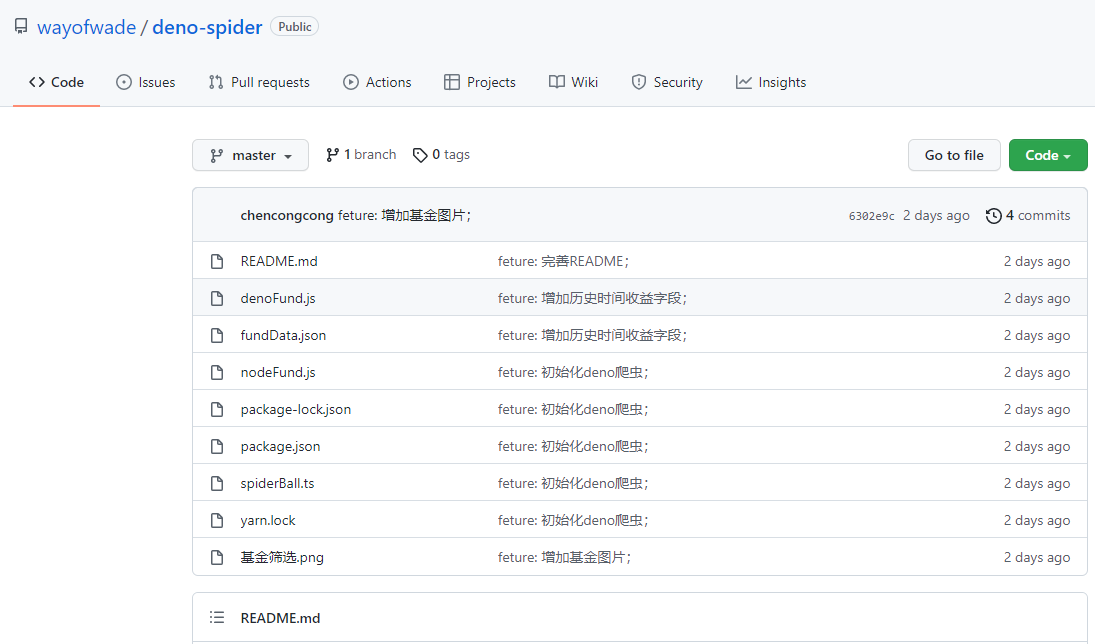Open latest commit message about 增加基金图片
1095x644 pixels.
404,215
